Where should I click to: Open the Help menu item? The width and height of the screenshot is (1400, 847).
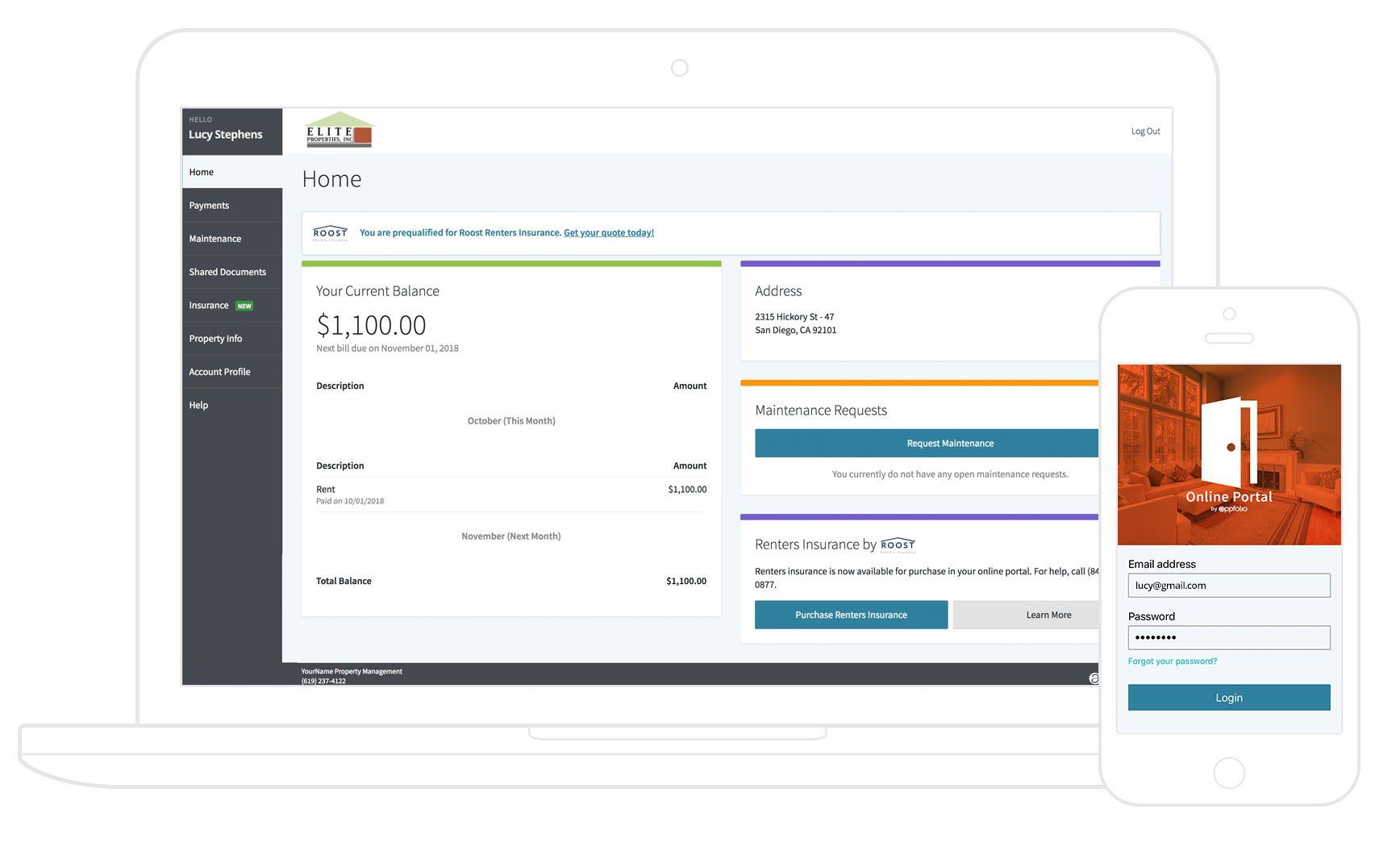click(x=198, y=405)
